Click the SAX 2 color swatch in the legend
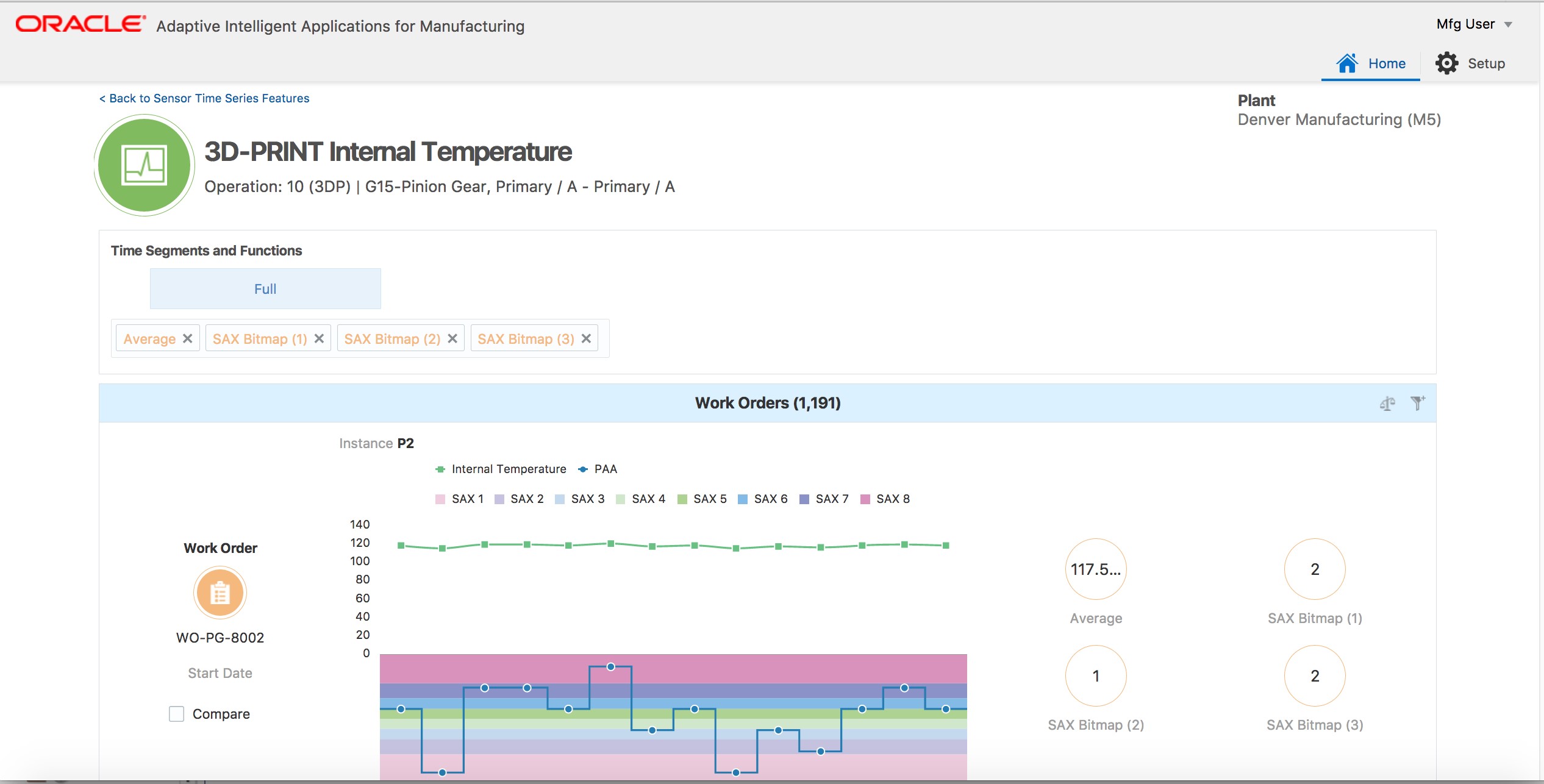 (x=499, y=498)
